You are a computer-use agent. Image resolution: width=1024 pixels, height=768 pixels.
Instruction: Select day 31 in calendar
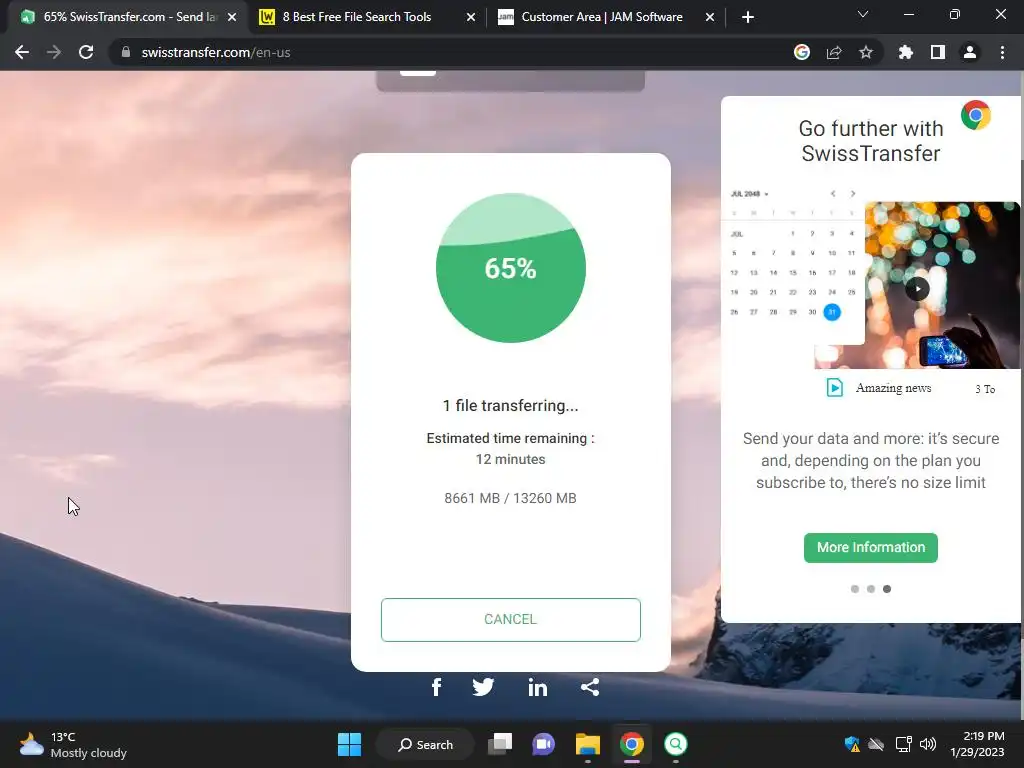point(832,312)
